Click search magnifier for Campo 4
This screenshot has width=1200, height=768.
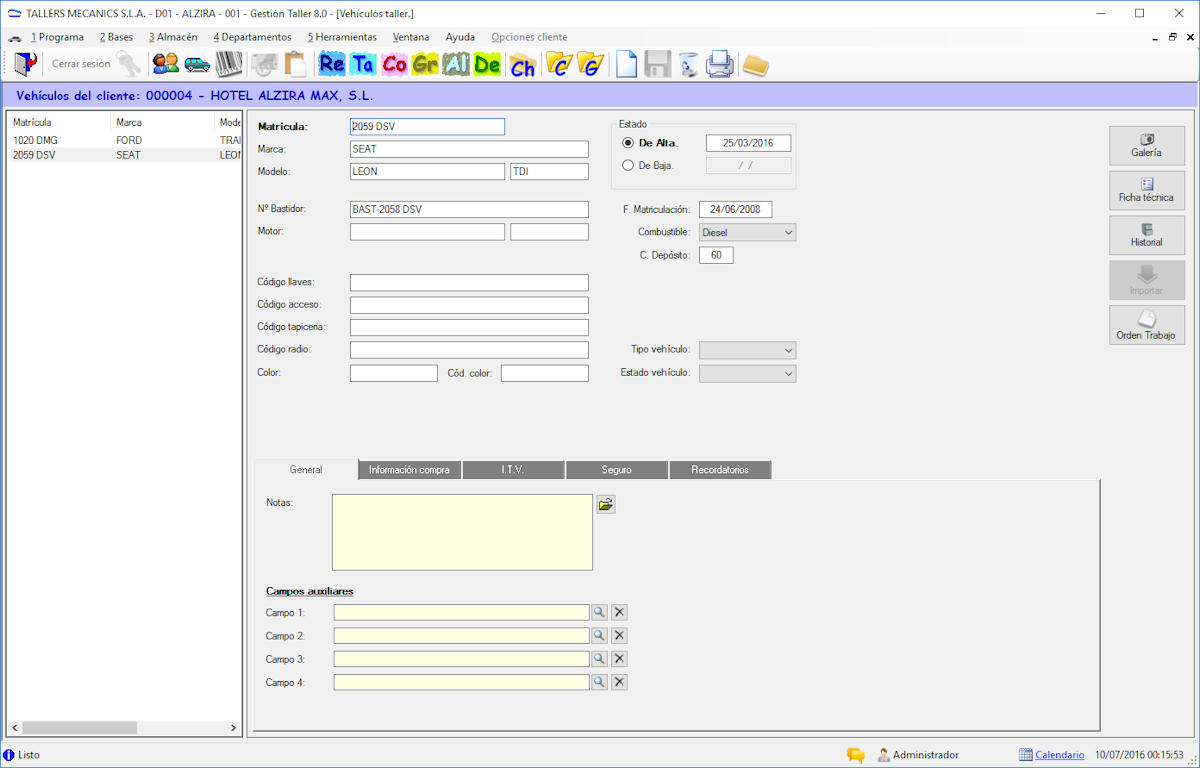pos(599,682)
